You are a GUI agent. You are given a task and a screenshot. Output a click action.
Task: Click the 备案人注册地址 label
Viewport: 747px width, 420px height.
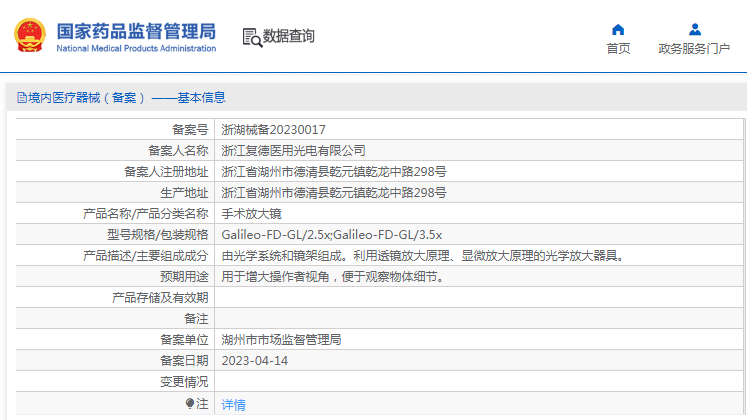[x=166, y=171]
